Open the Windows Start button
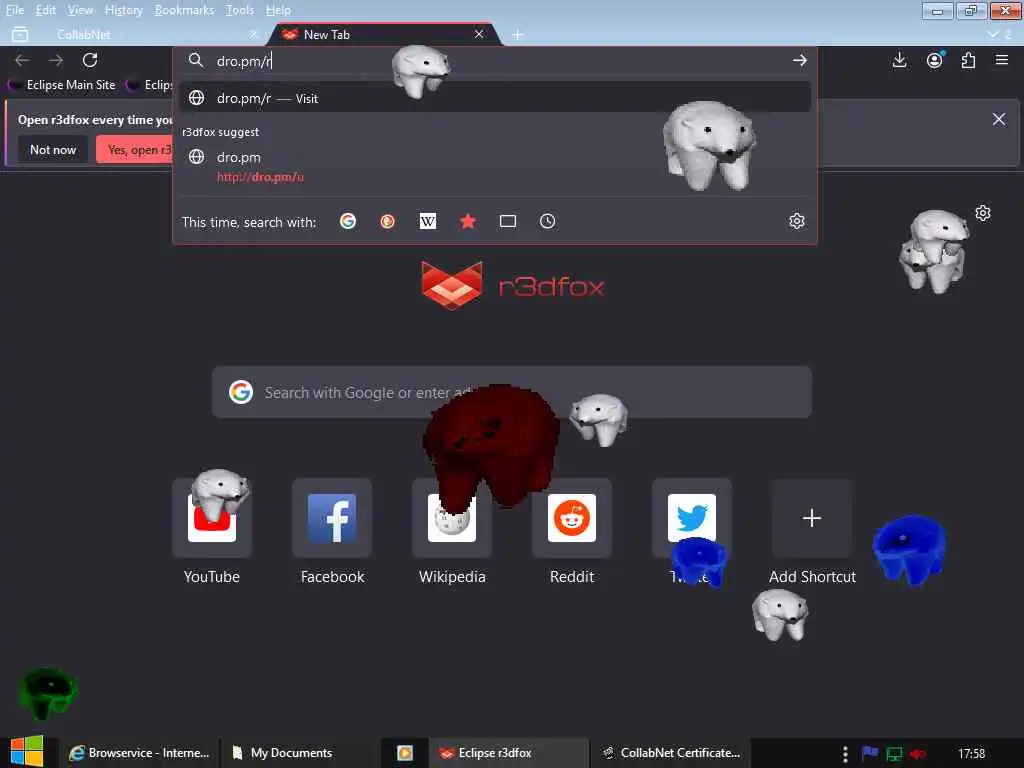The width and height of the screenshot is (1024, 768). click(x=27, y=751)
